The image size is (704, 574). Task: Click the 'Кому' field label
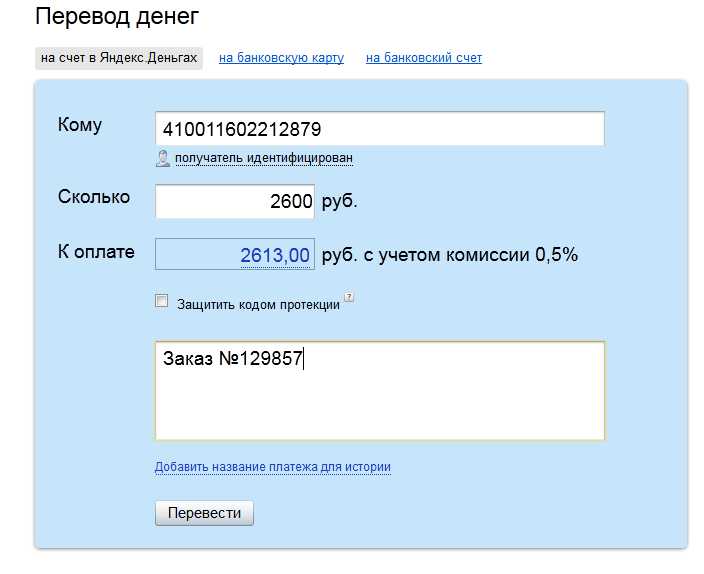click(x=80, y=125)
